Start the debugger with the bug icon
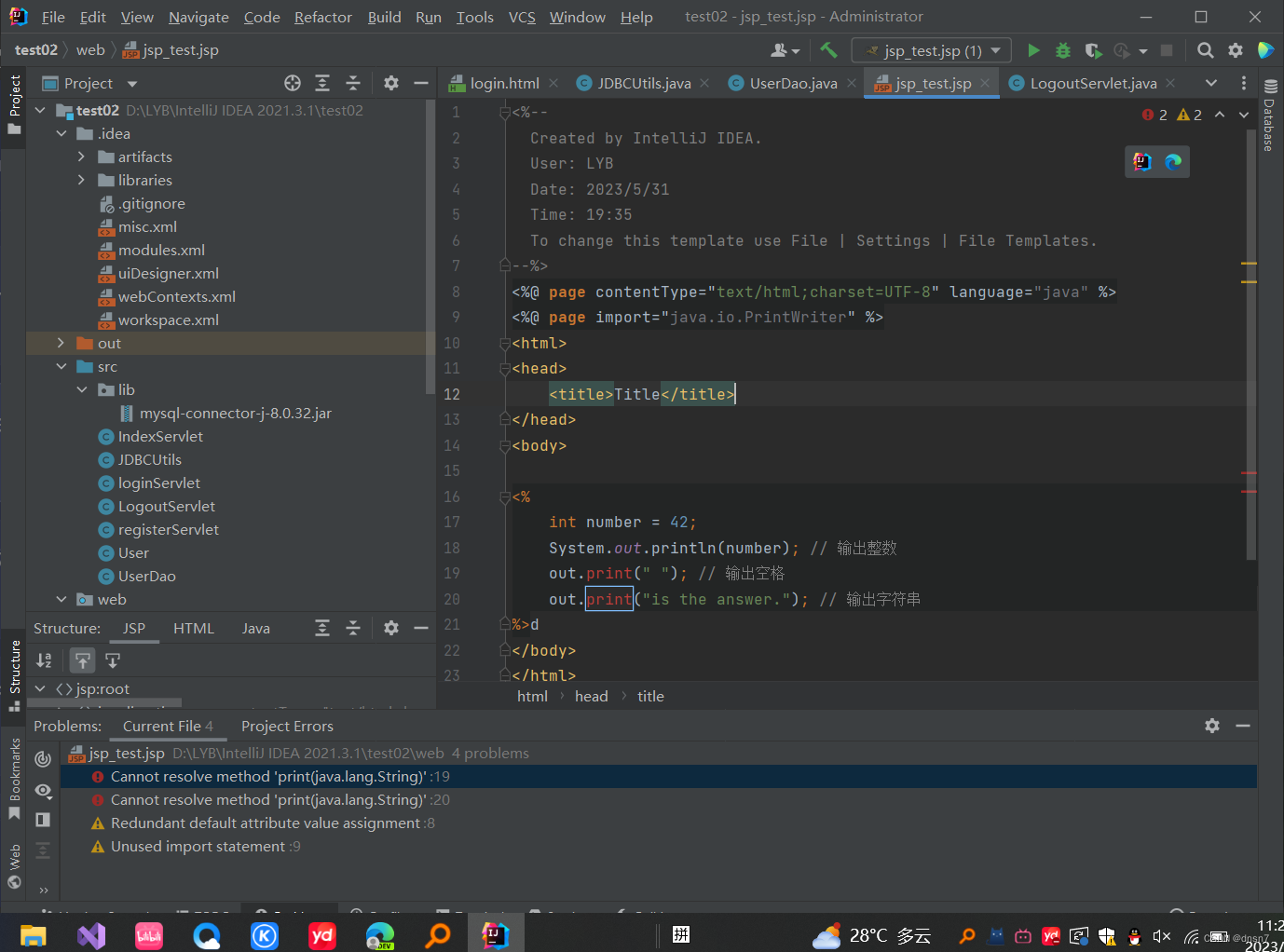 point(1063,50)
